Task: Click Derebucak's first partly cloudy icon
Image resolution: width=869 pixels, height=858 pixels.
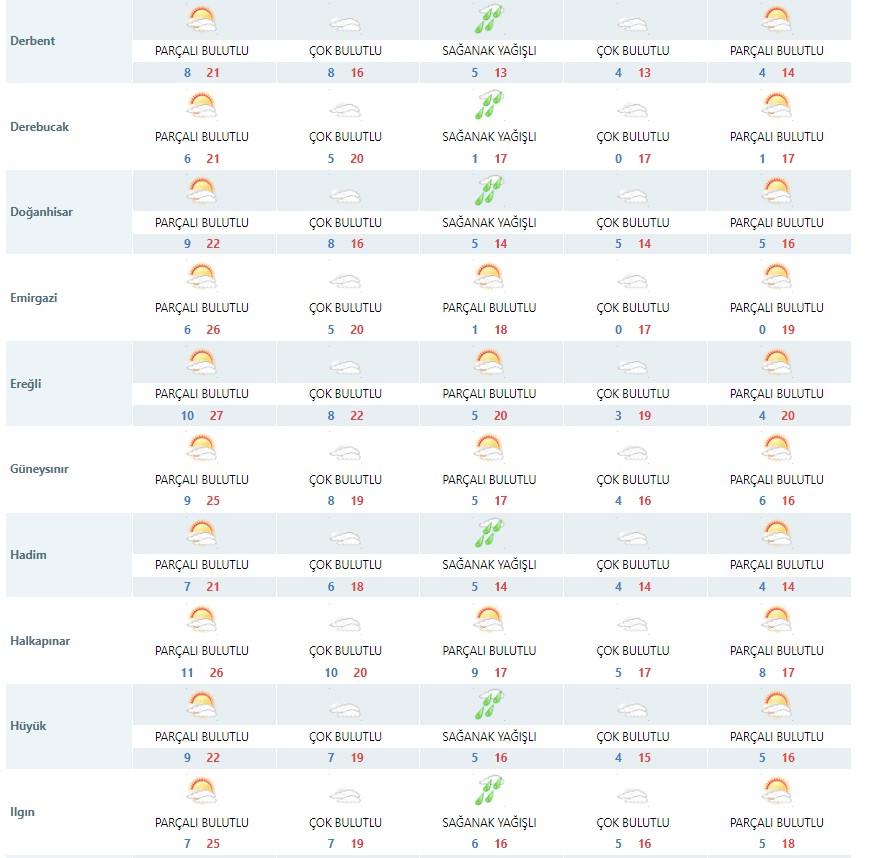Action: 202,105
